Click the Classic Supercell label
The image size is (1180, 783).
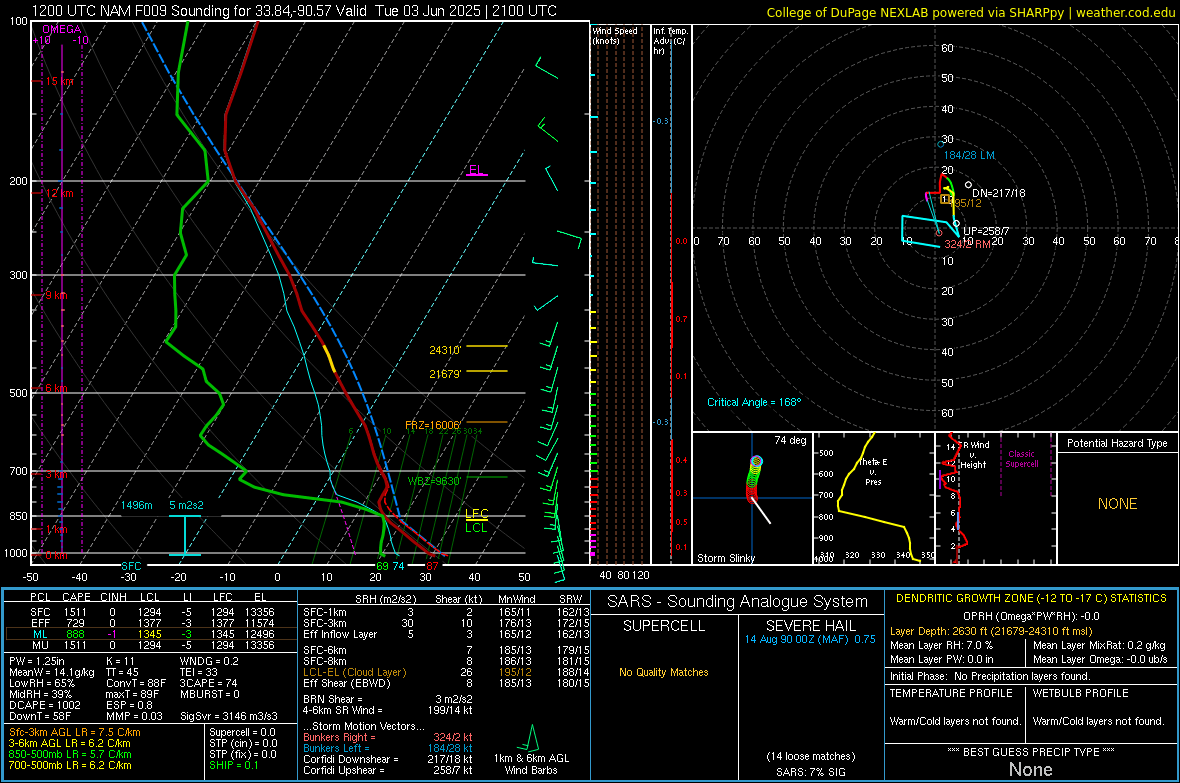(1022, 459)
